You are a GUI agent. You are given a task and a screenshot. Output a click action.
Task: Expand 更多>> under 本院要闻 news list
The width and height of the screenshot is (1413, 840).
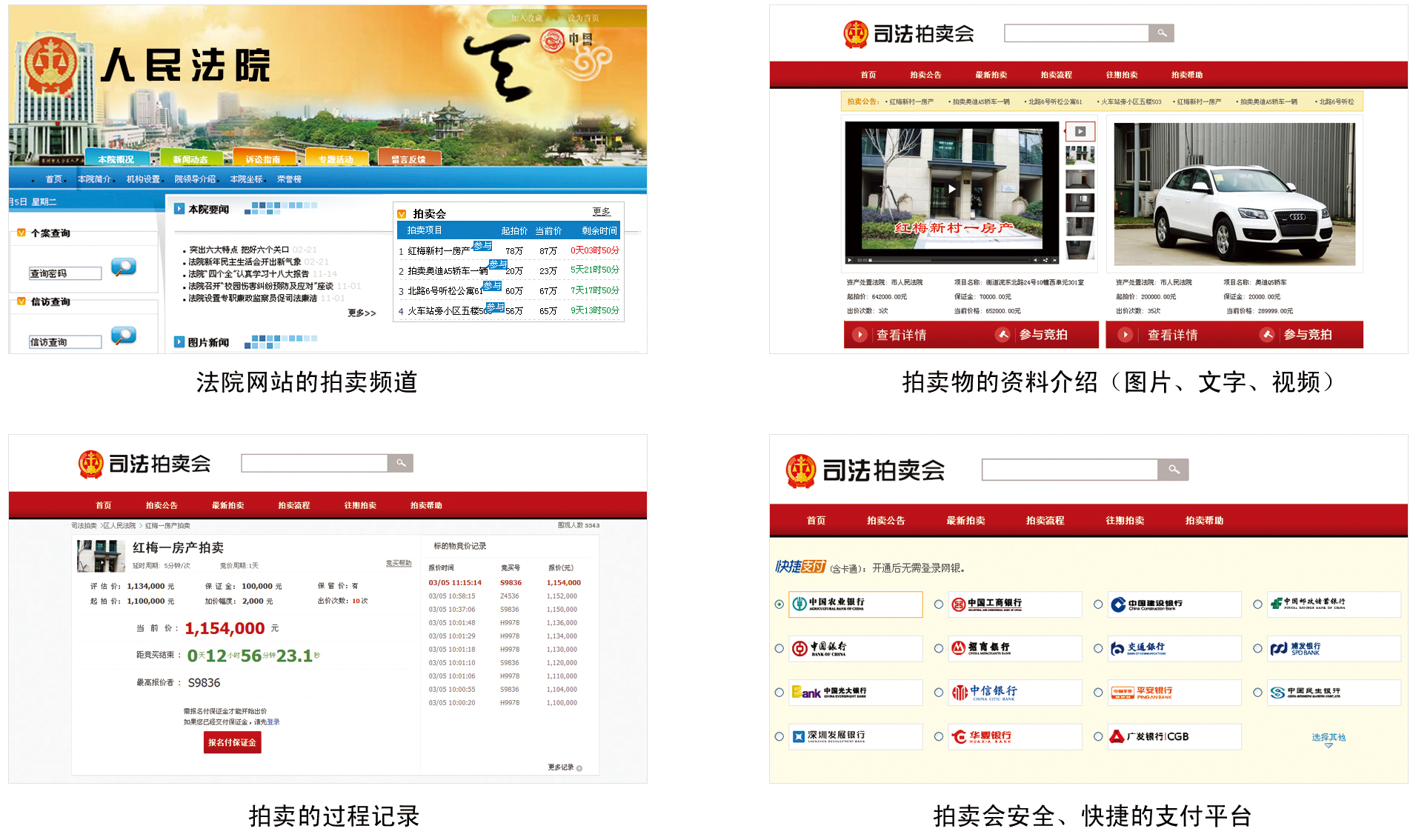[362, 313]
